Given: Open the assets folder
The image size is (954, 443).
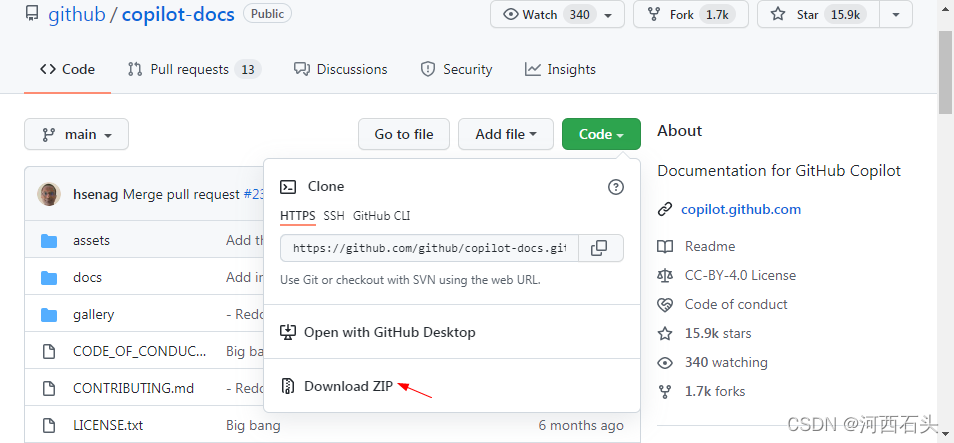Looking at the screenshot, I should point(91,240).
